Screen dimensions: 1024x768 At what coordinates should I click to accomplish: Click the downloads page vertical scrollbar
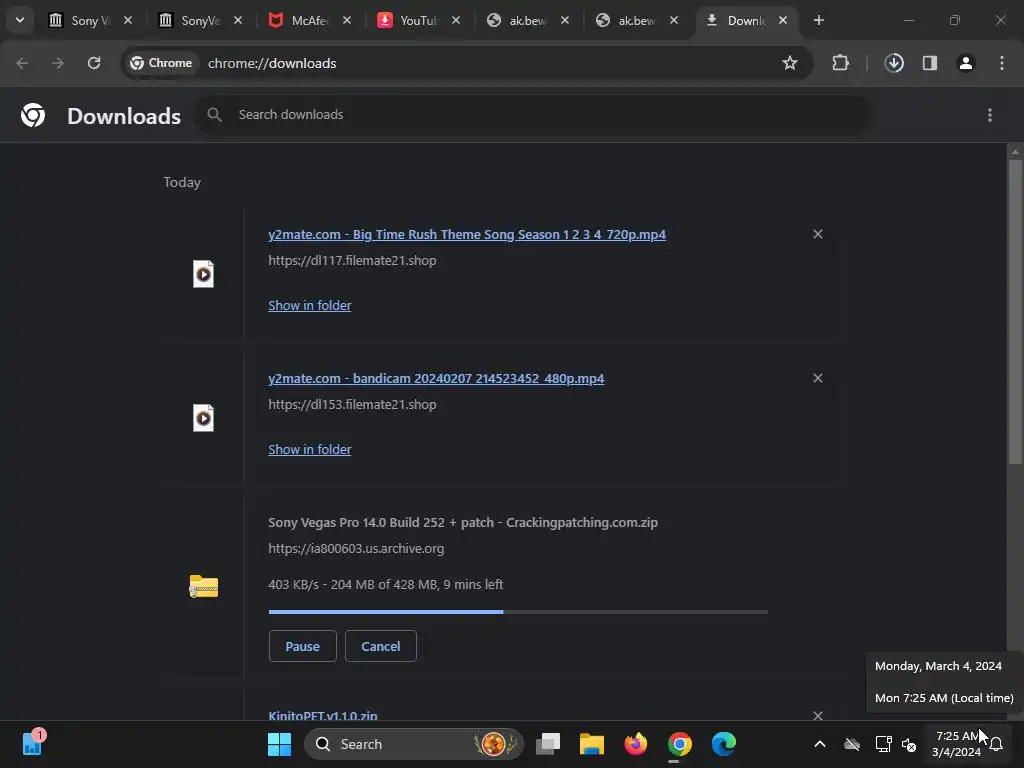1015,312
